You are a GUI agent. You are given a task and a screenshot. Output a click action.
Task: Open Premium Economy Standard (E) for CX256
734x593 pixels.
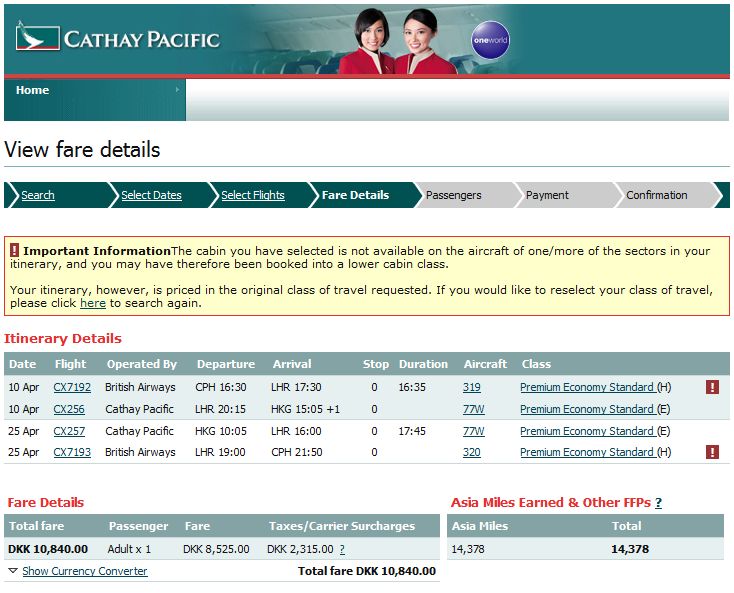[594, 409]
